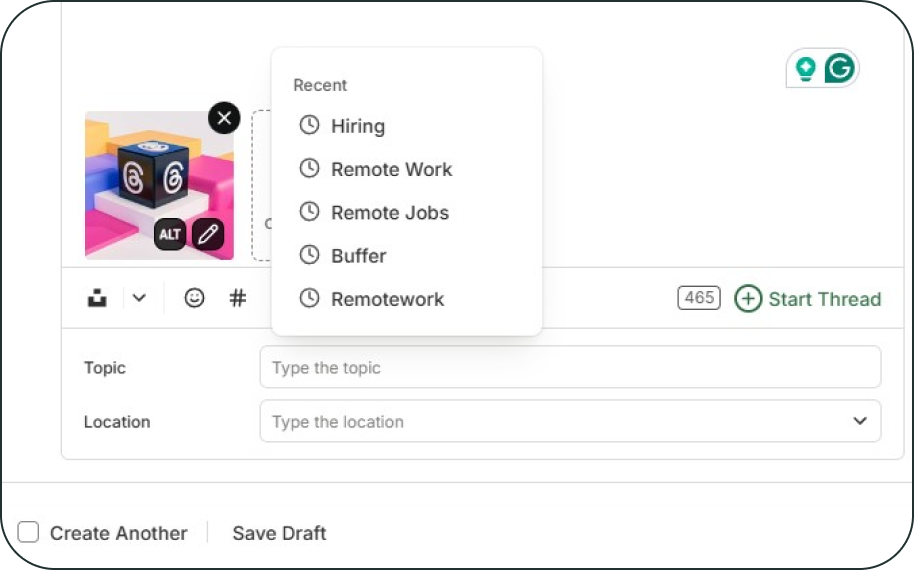Click Save Draft
Viewport: 914px width, 570px height.
[x=279, y=533]
